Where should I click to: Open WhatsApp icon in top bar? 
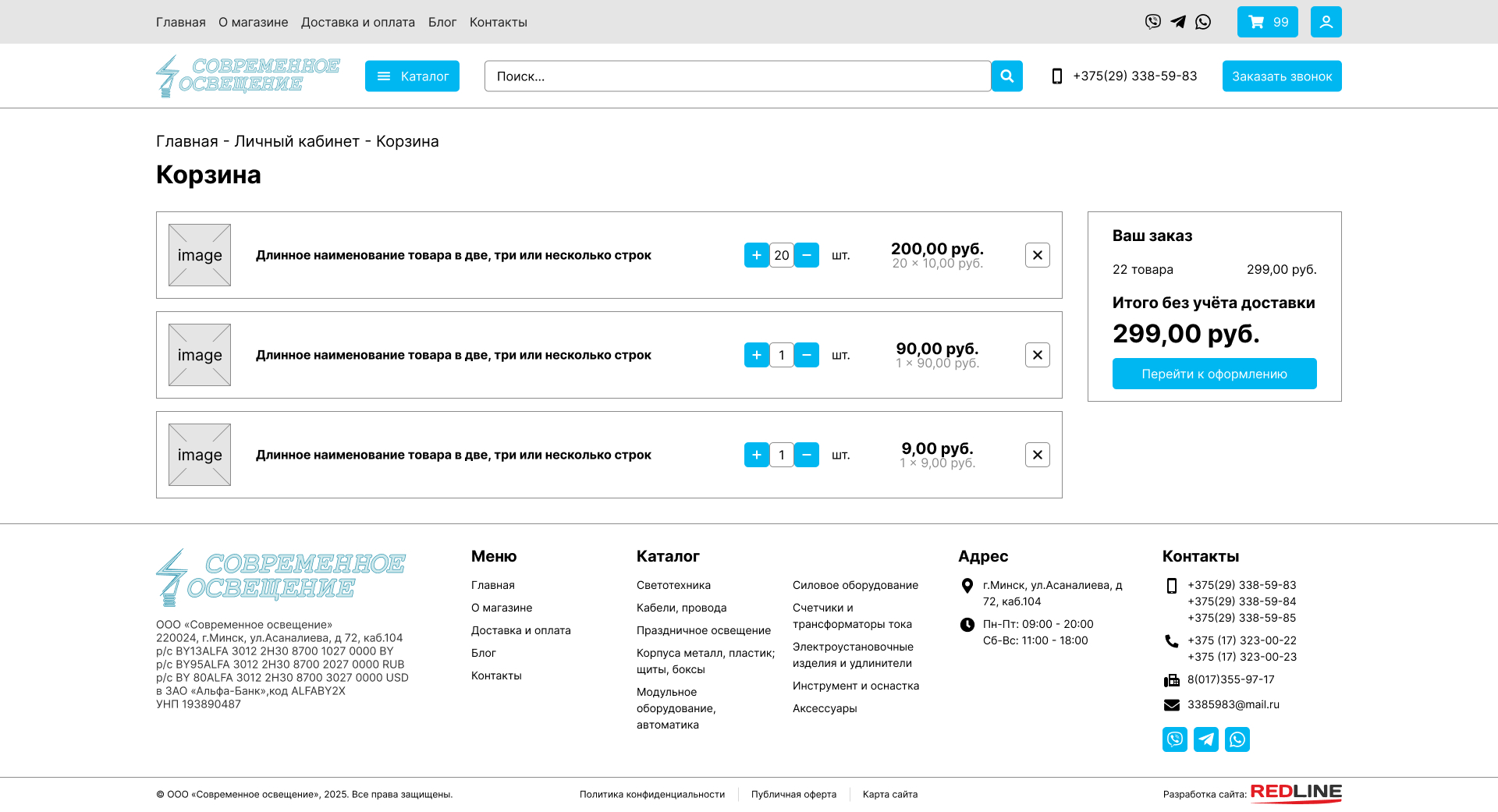[1203, 22]
